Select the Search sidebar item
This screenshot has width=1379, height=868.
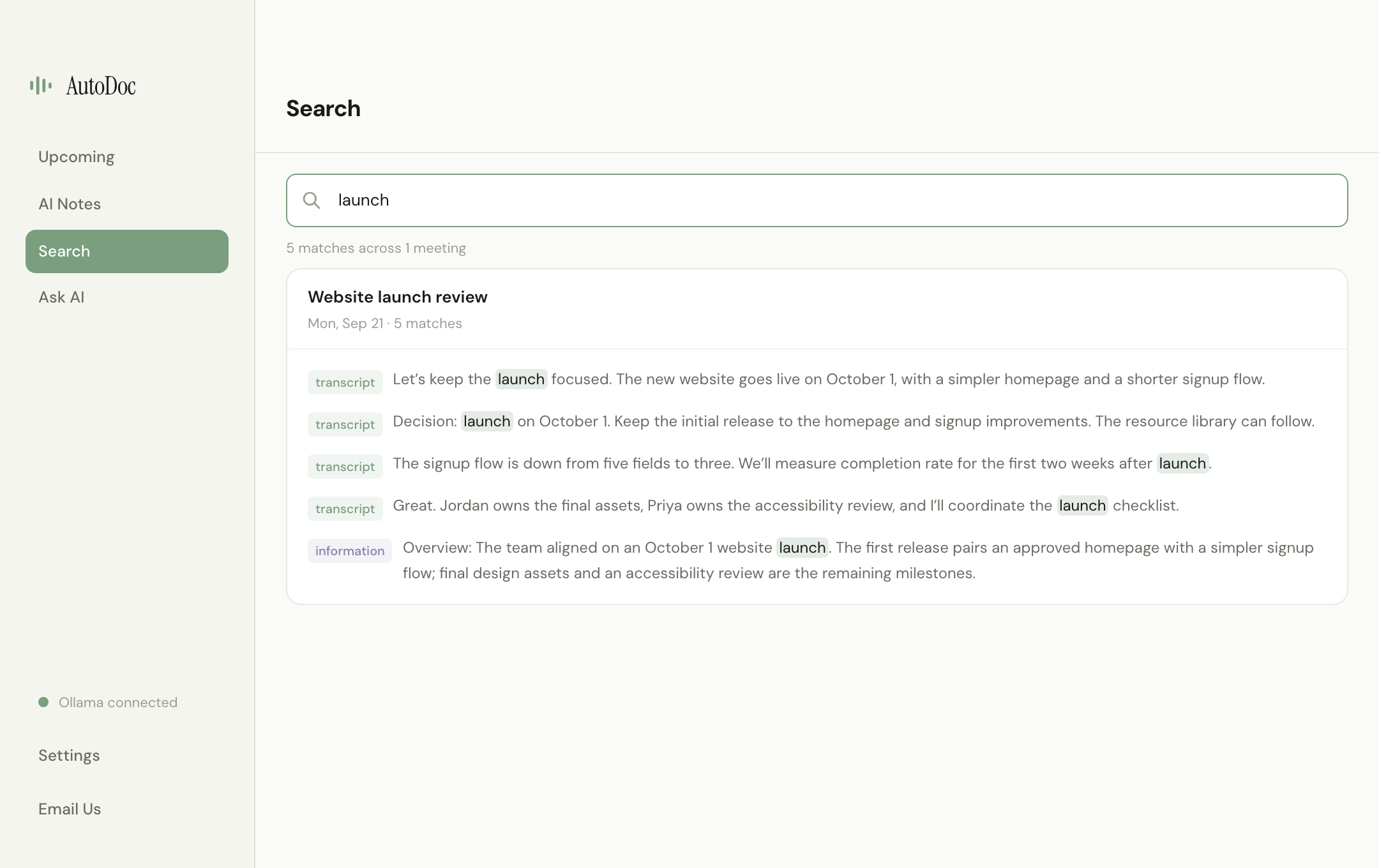[x=127, y=251]
